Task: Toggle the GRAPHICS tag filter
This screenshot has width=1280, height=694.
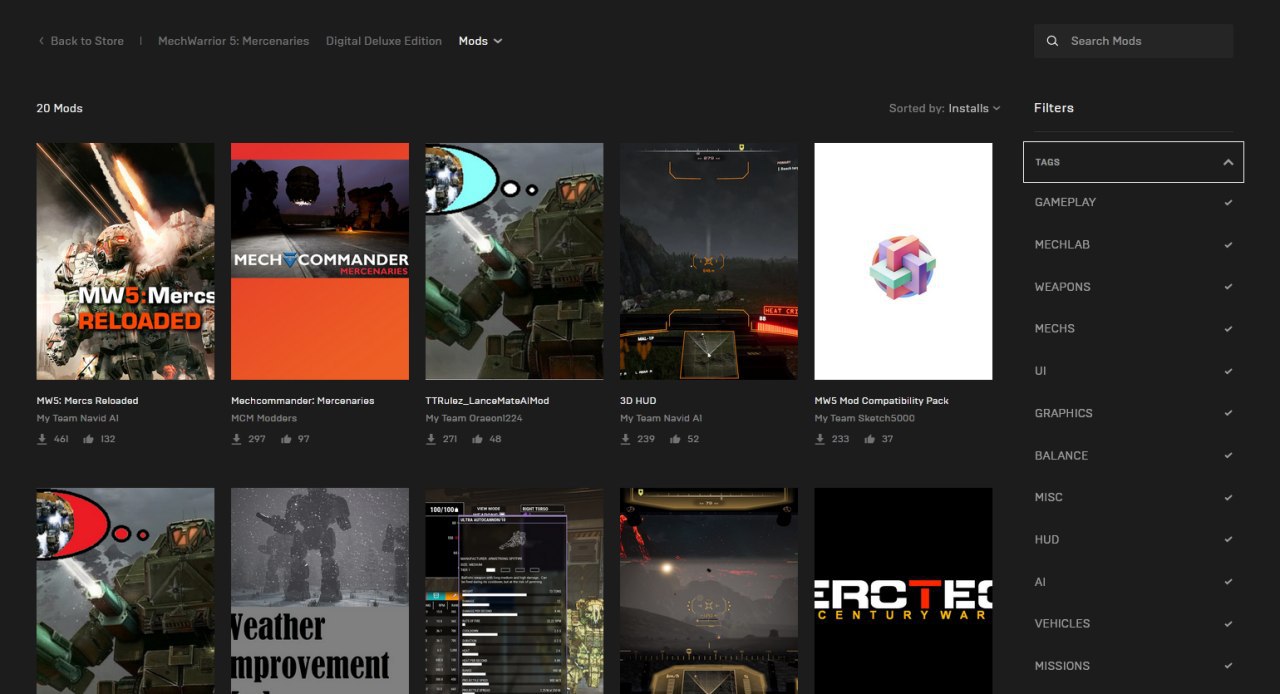Action: pyautogui.click(x=1133, y=413)
